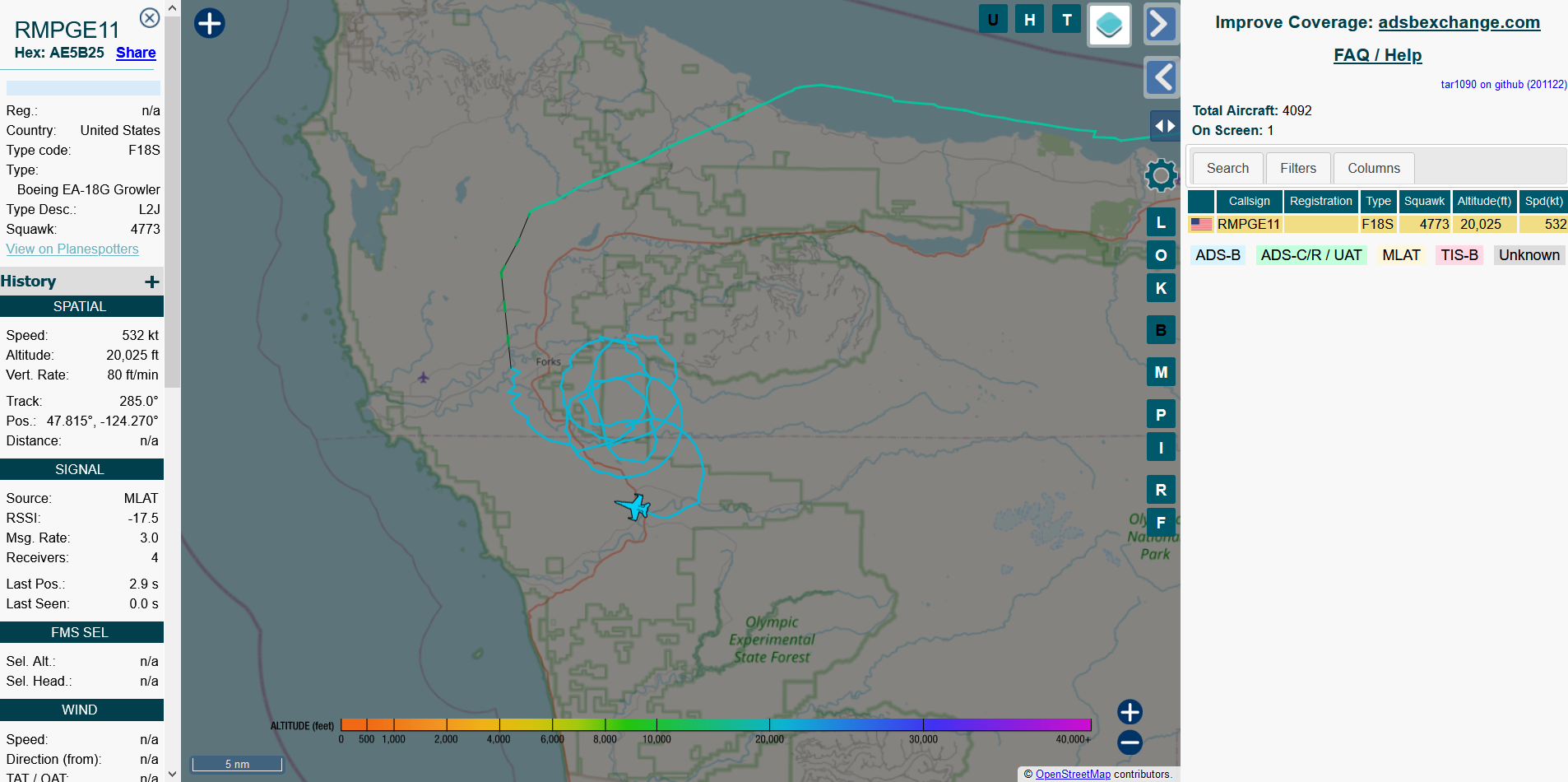
Task: Close the RMPGE11 aircraft info panel
Action: pyautogui.click(x=150, y=17)
